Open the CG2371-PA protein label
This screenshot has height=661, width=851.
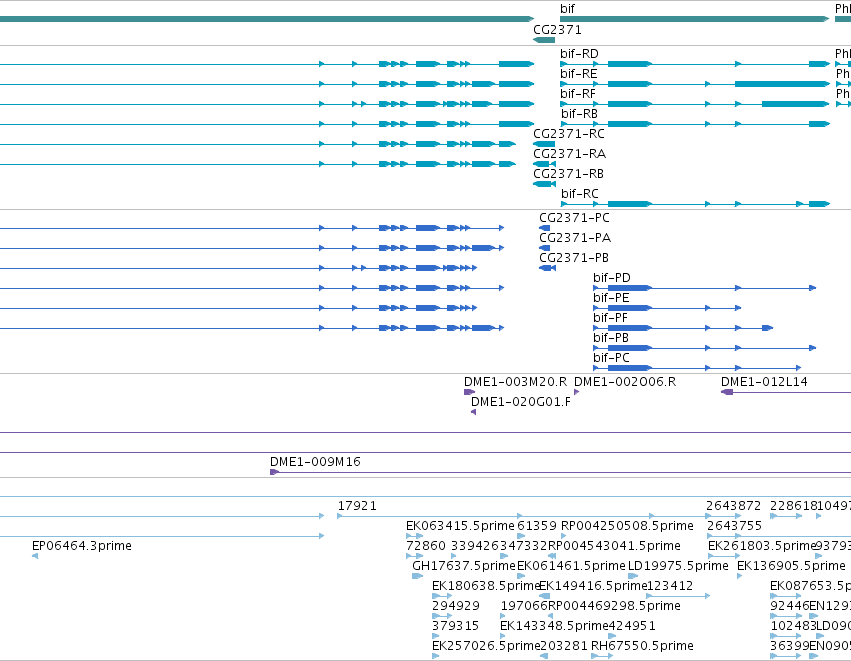click(575, 238)
